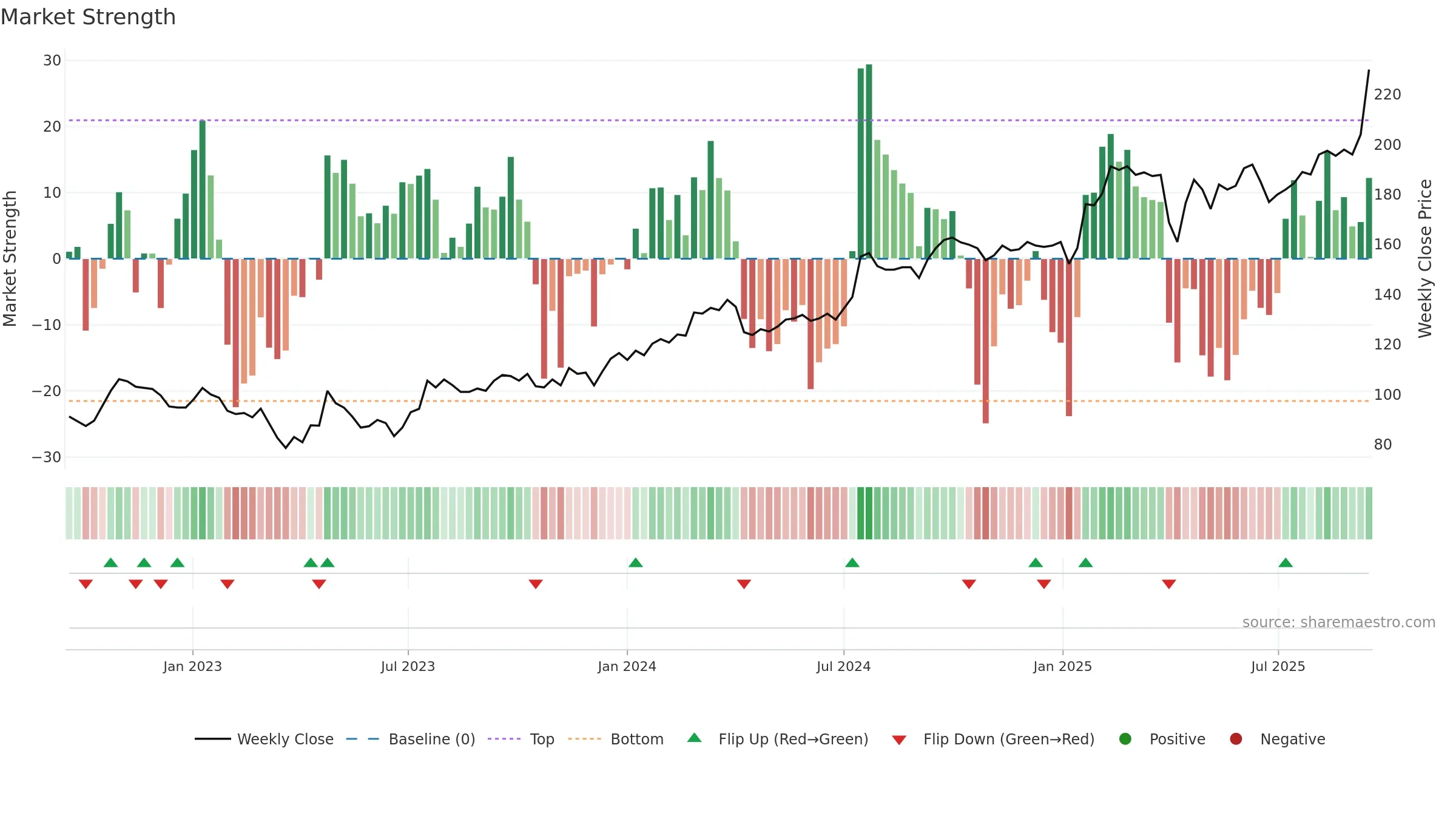Click the Jan 2024 axis label
The width and height of the screenshot is (1456, 819).
coord(627,667)
